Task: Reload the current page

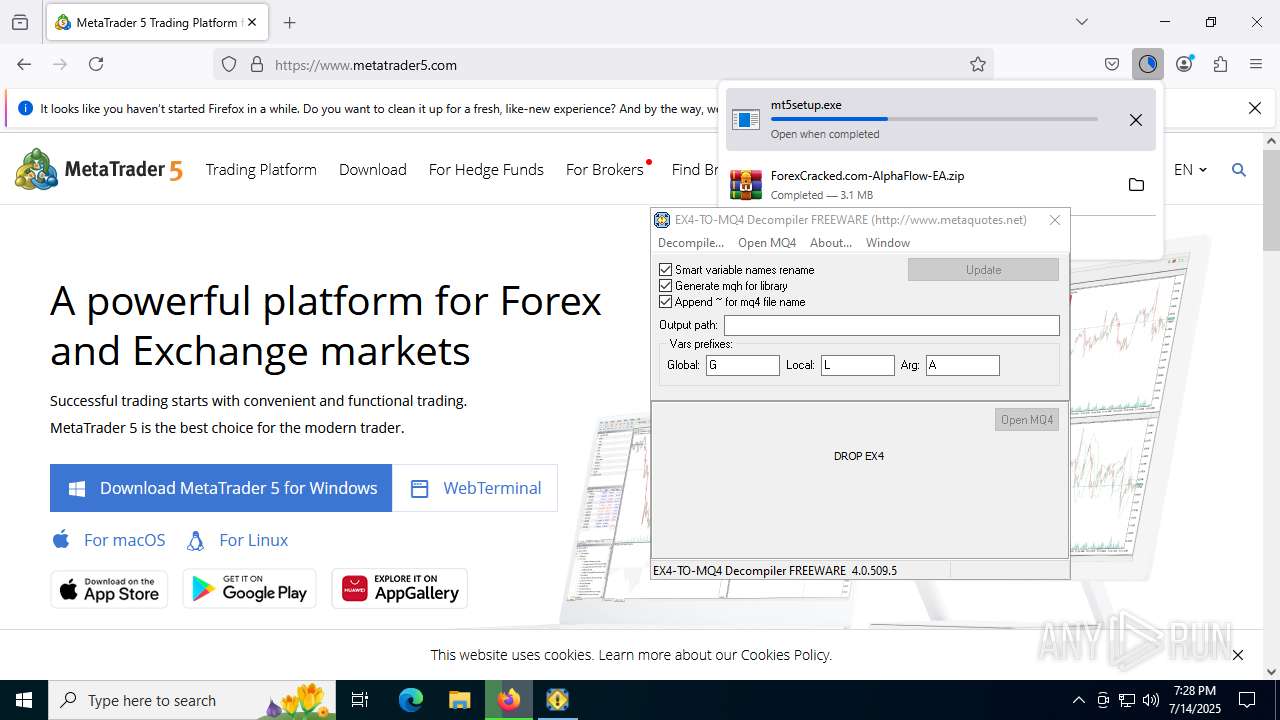Action: point(96,64)
